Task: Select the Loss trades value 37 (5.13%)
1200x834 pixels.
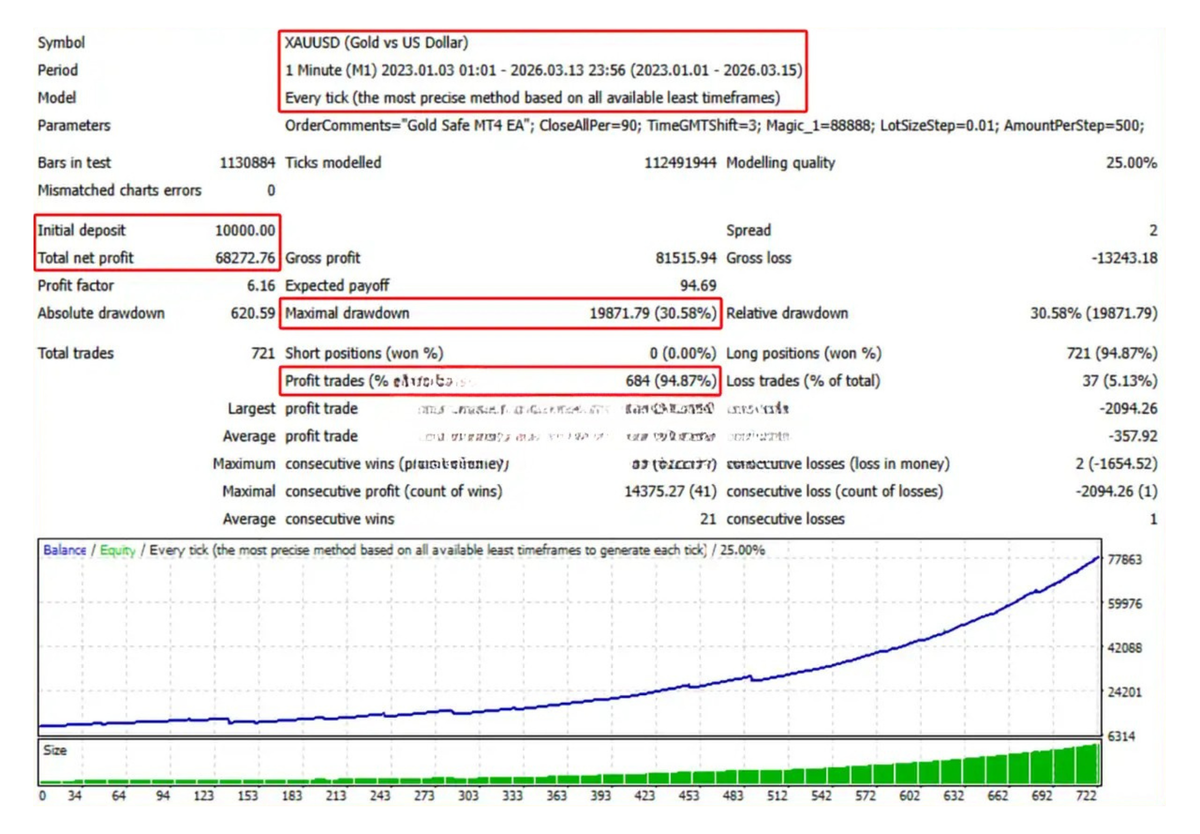Action: point(1118,381)
